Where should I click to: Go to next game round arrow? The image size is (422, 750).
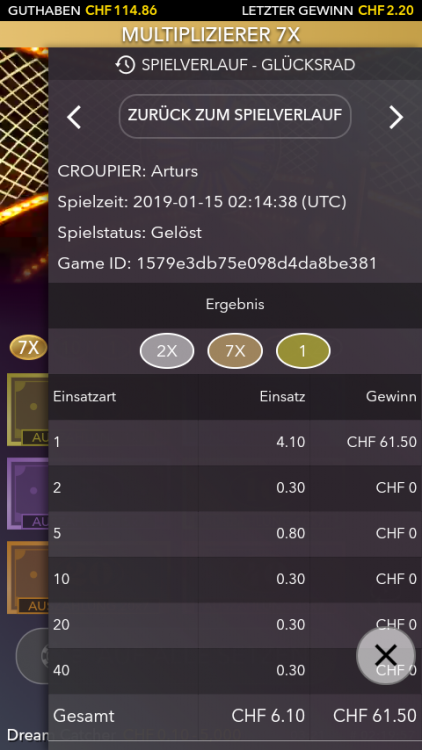(396, 117)
